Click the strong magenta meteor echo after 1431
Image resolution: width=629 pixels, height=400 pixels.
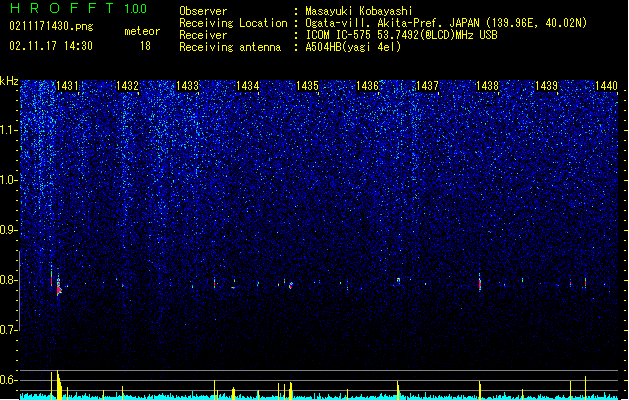coord(59,287)
